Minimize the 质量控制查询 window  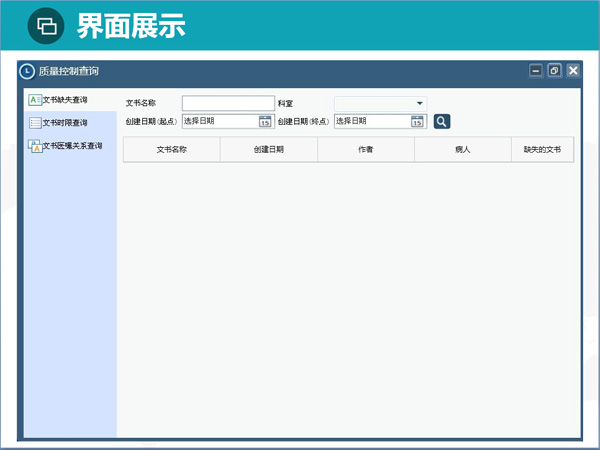click(x=536, y=71)
